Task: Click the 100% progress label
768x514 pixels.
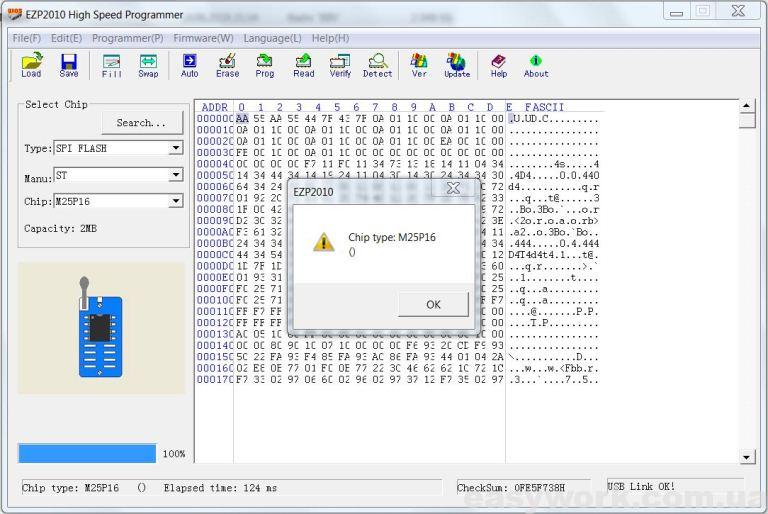Action: coord(174,454)
